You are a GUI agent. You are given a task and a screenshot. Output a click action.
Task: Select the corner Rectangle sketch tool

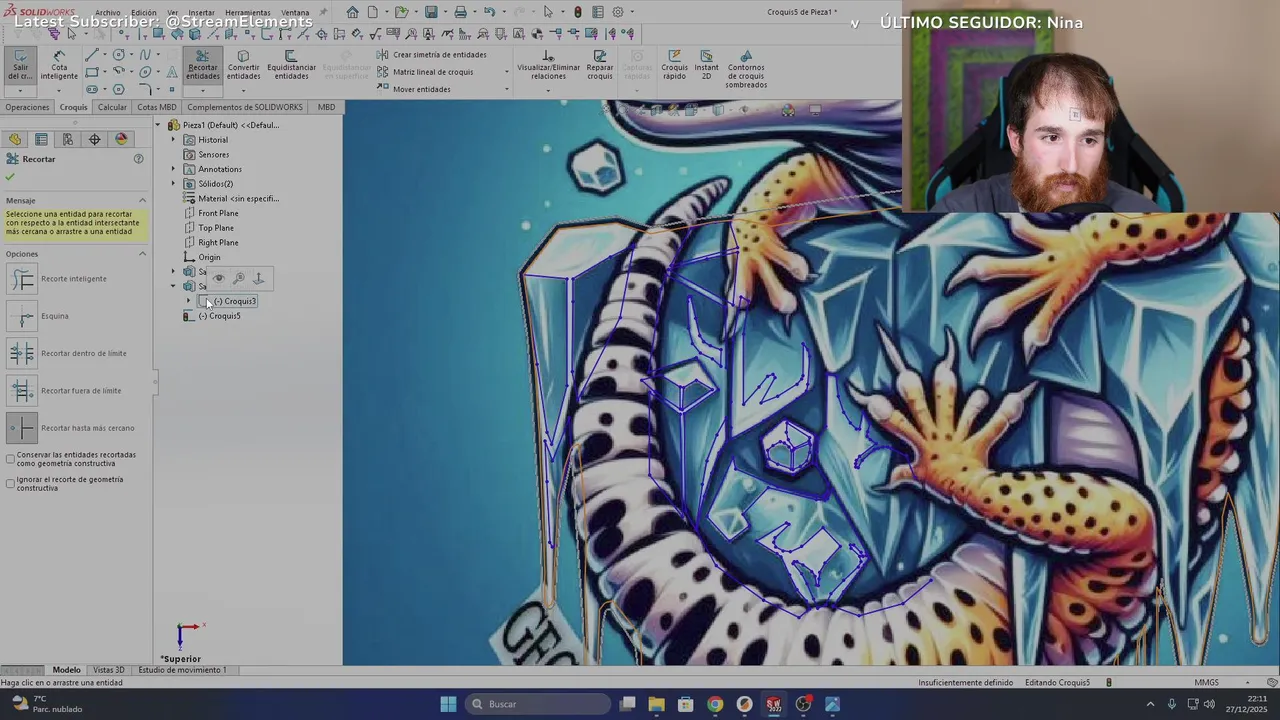[x=92, y=72]
